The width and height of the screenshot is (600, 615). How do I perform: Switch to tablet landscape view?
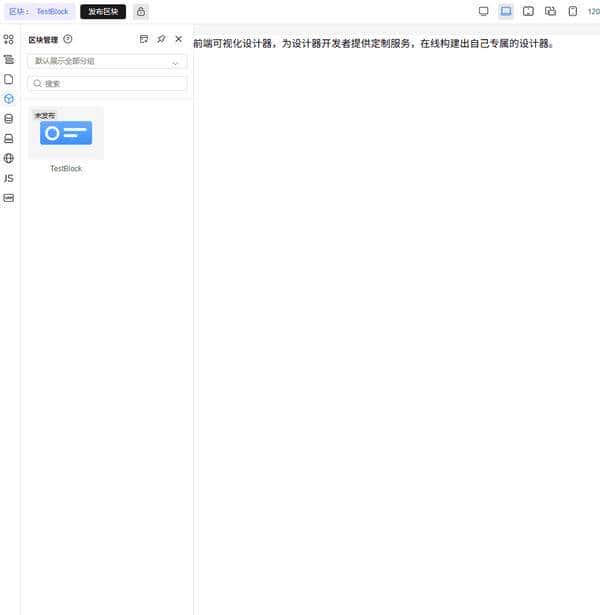(x=528, y=11)
